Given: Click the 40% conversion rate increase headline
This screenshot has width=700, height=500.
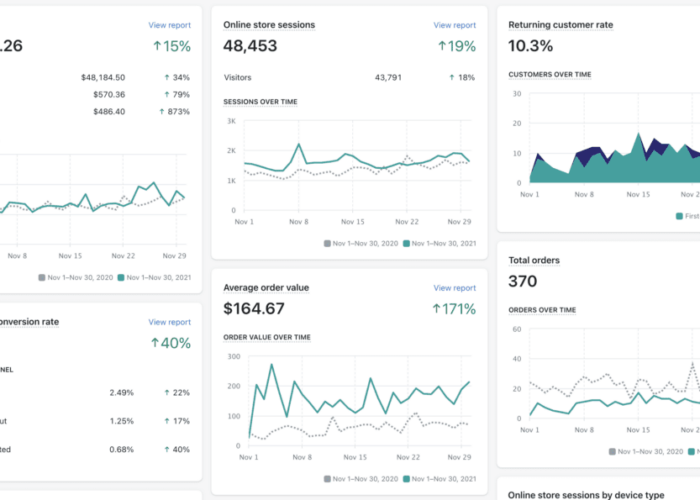Looking at the screenshot, I should pos(171,343).
